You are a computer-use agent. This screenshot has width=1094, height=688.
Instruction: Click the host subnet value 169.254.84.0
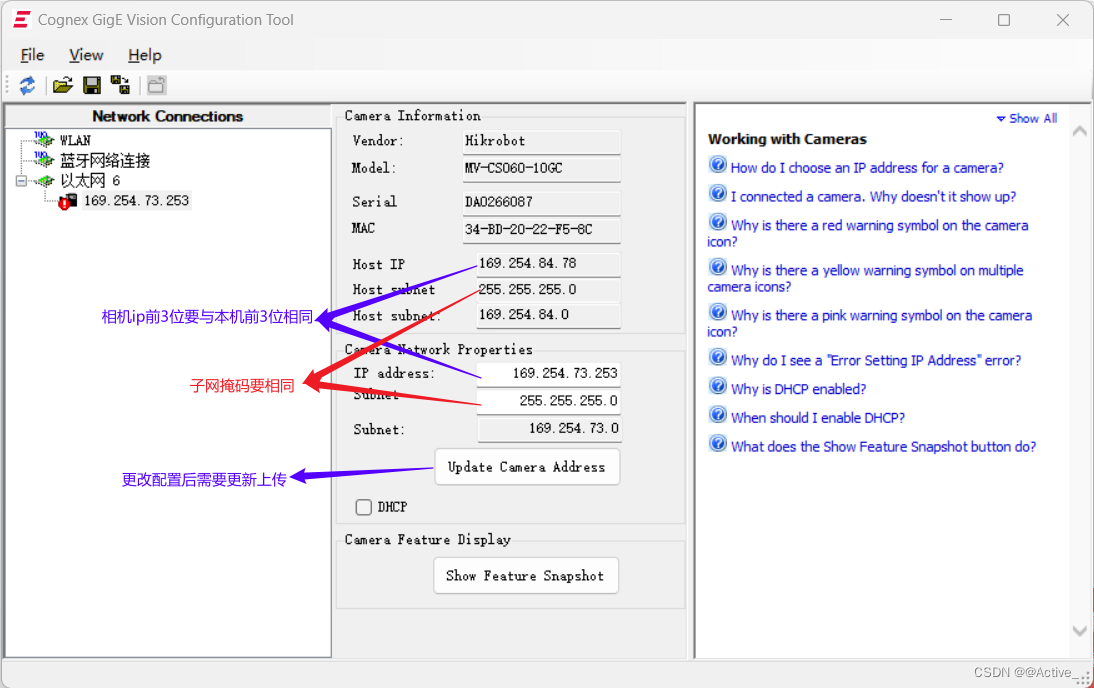tap(548, 315)
